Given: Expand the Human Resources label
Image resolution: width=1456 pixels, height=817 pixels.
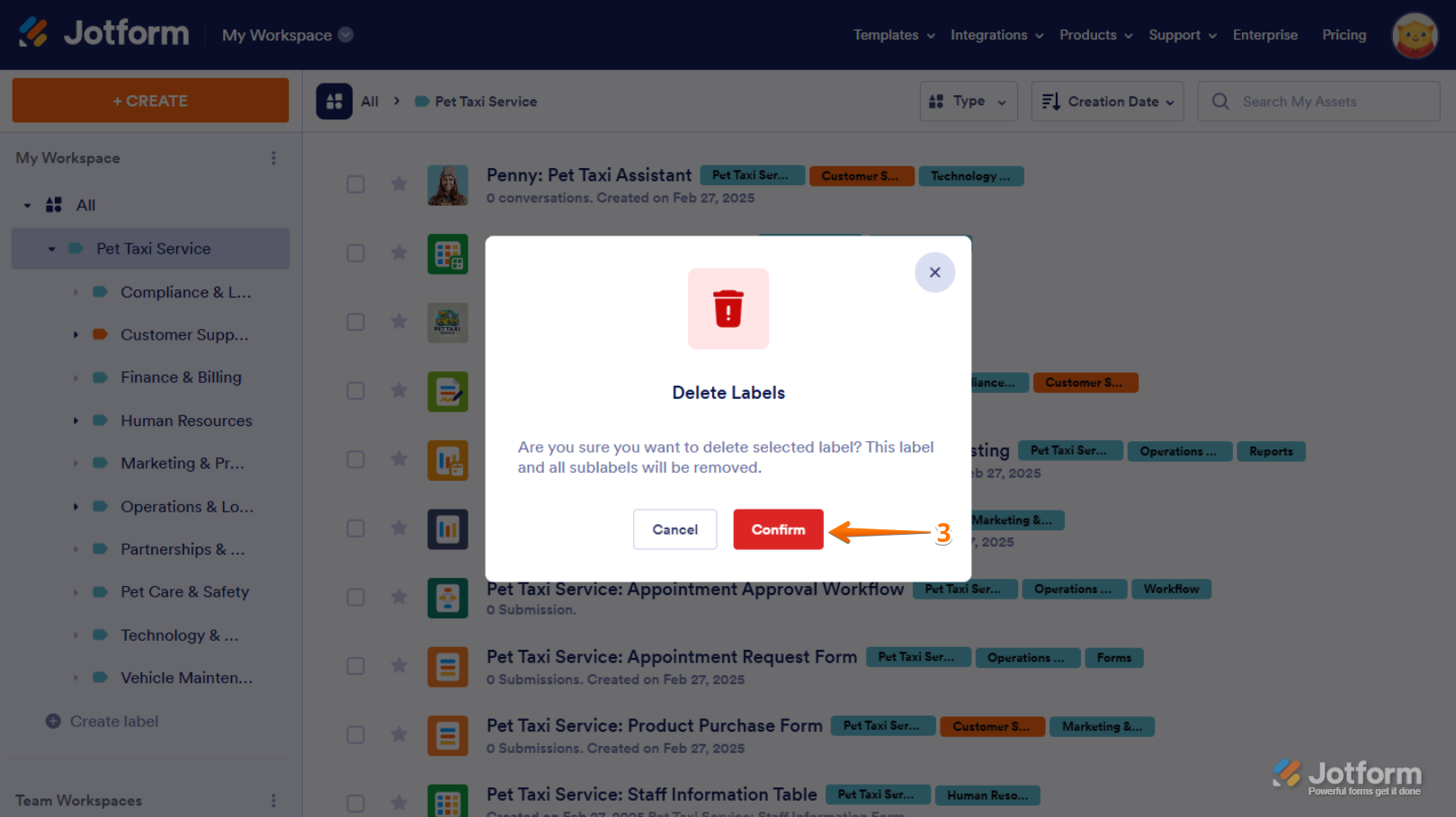Looking at the screenshot, I should pyautogui.click(x=76, y=421).
